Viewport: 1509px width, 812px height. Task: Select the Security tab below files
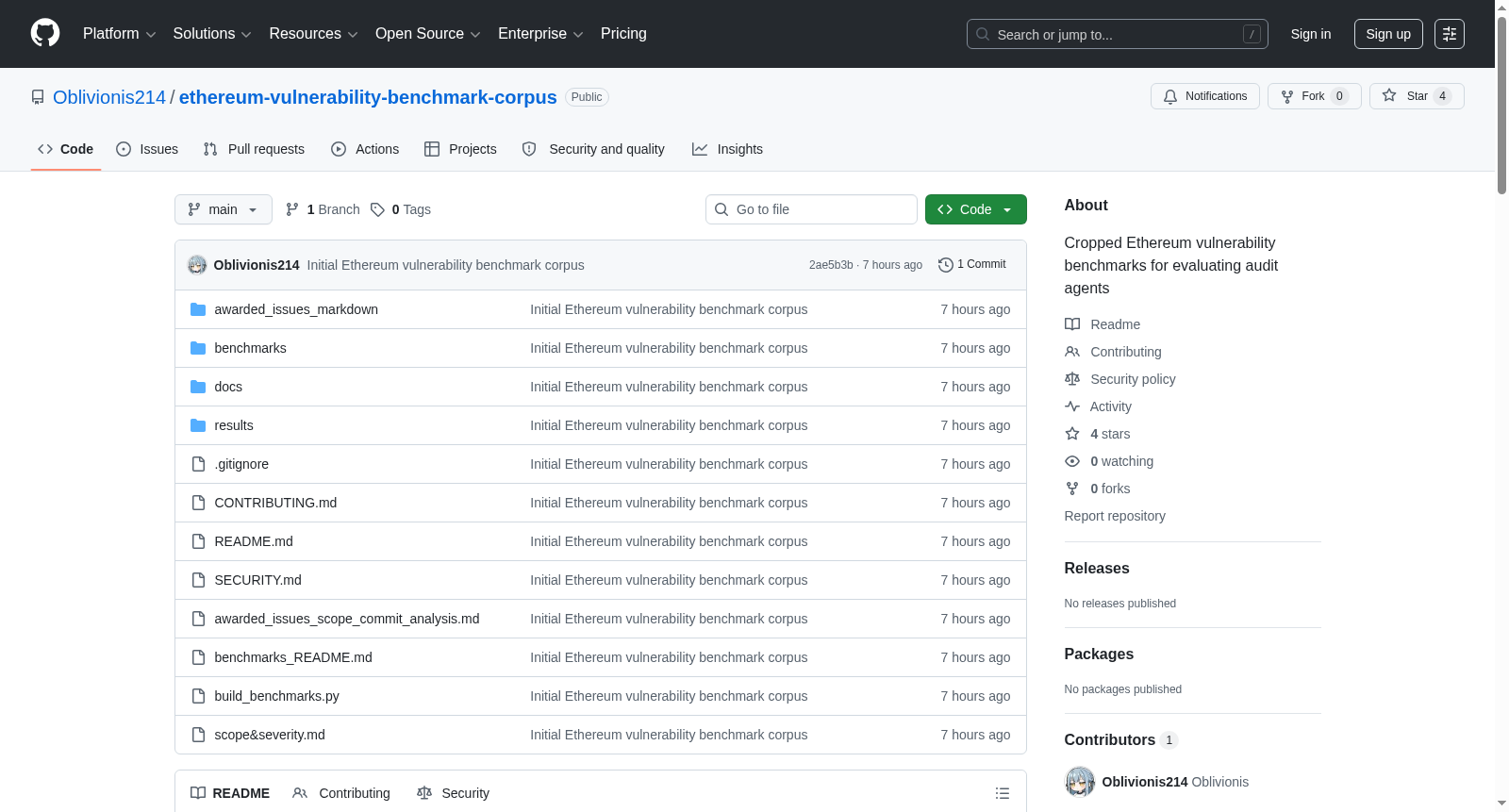tap(454, 793)
